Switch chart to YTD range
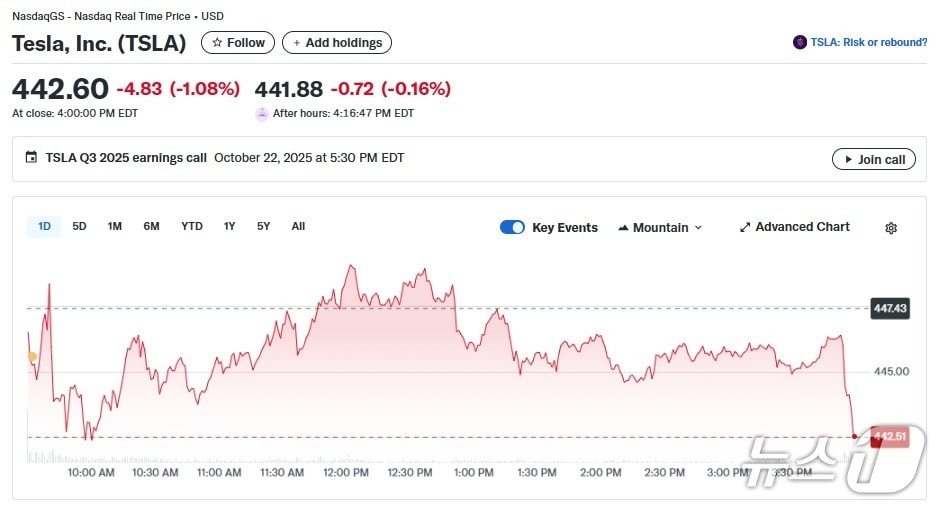 pos(191,227)
